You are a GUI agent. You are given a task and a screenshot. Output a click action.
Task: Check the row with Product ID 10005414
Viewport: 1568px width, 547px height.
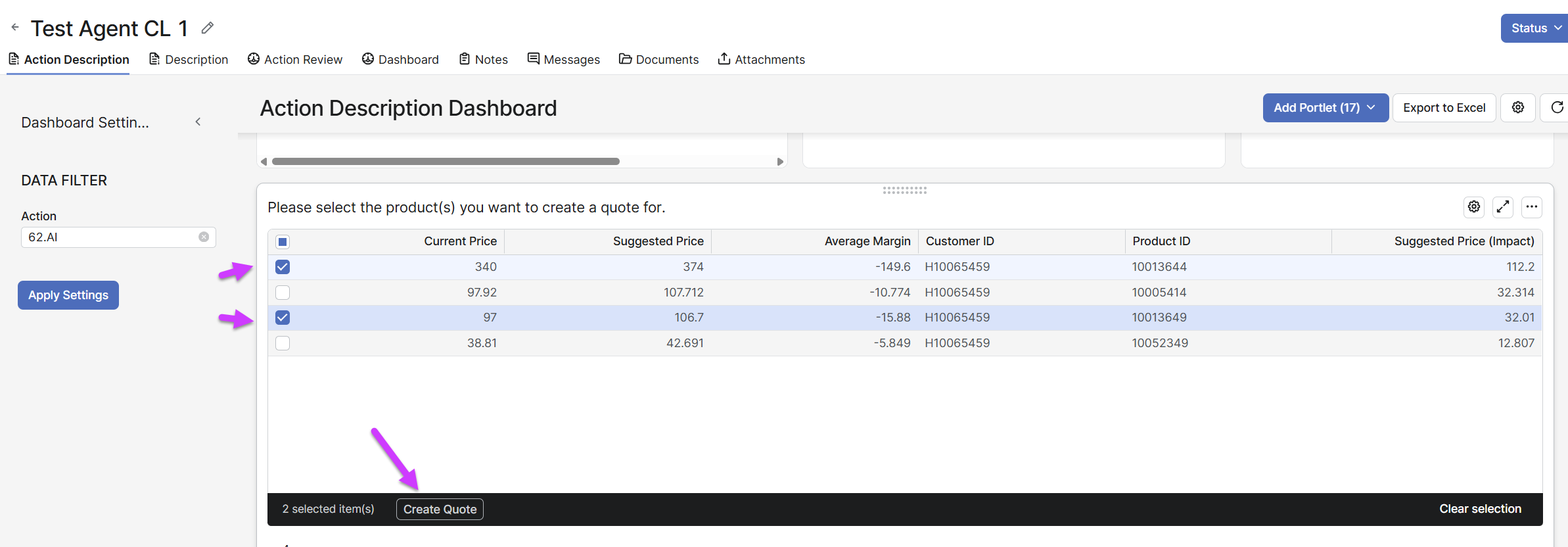point(283,293)
